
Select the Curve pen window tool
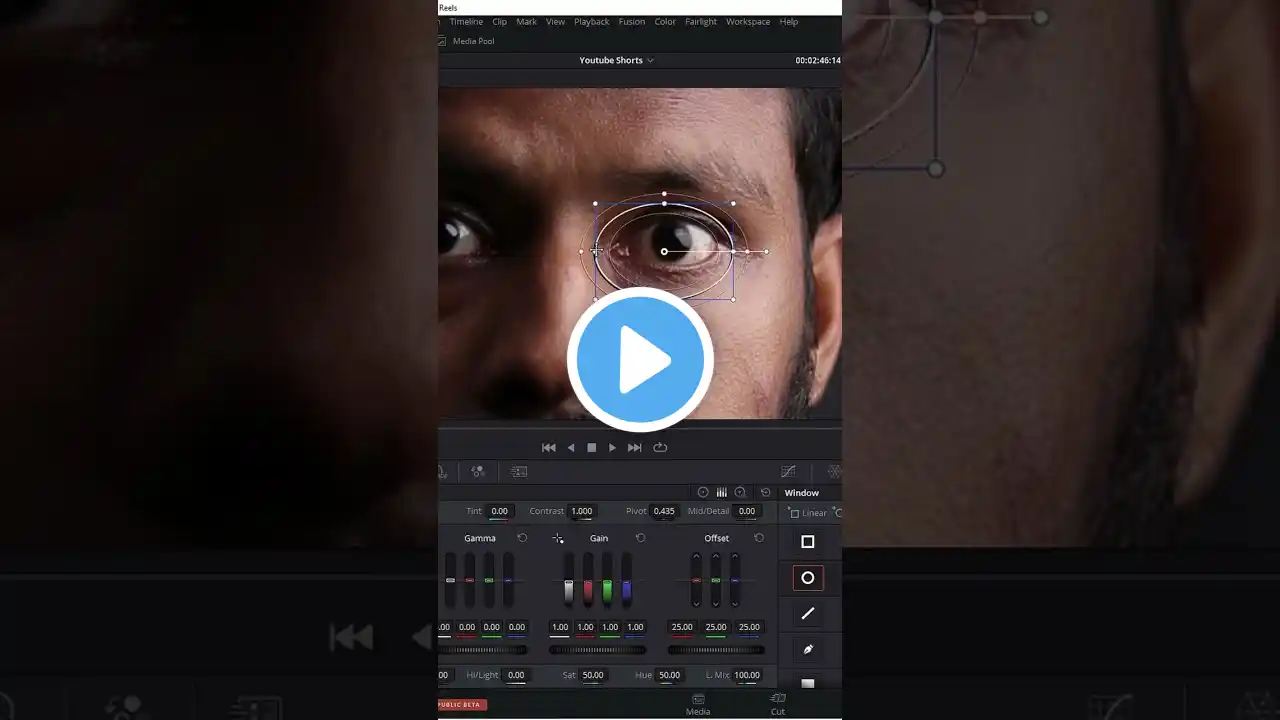[x=808, y=650]
